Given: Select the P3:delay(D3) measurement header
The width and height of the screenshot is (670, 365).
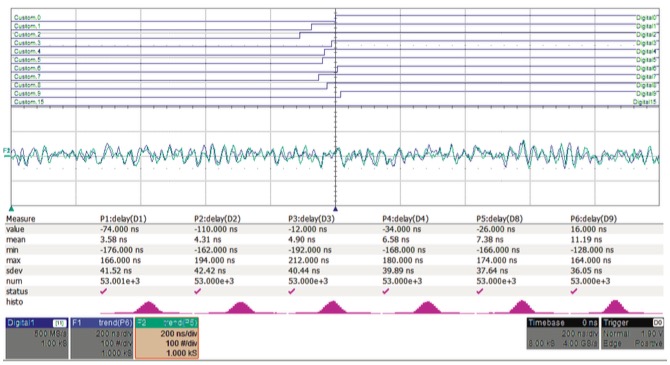Looking at the screenshot, I should pyautogui.click(x=311, y=219).
